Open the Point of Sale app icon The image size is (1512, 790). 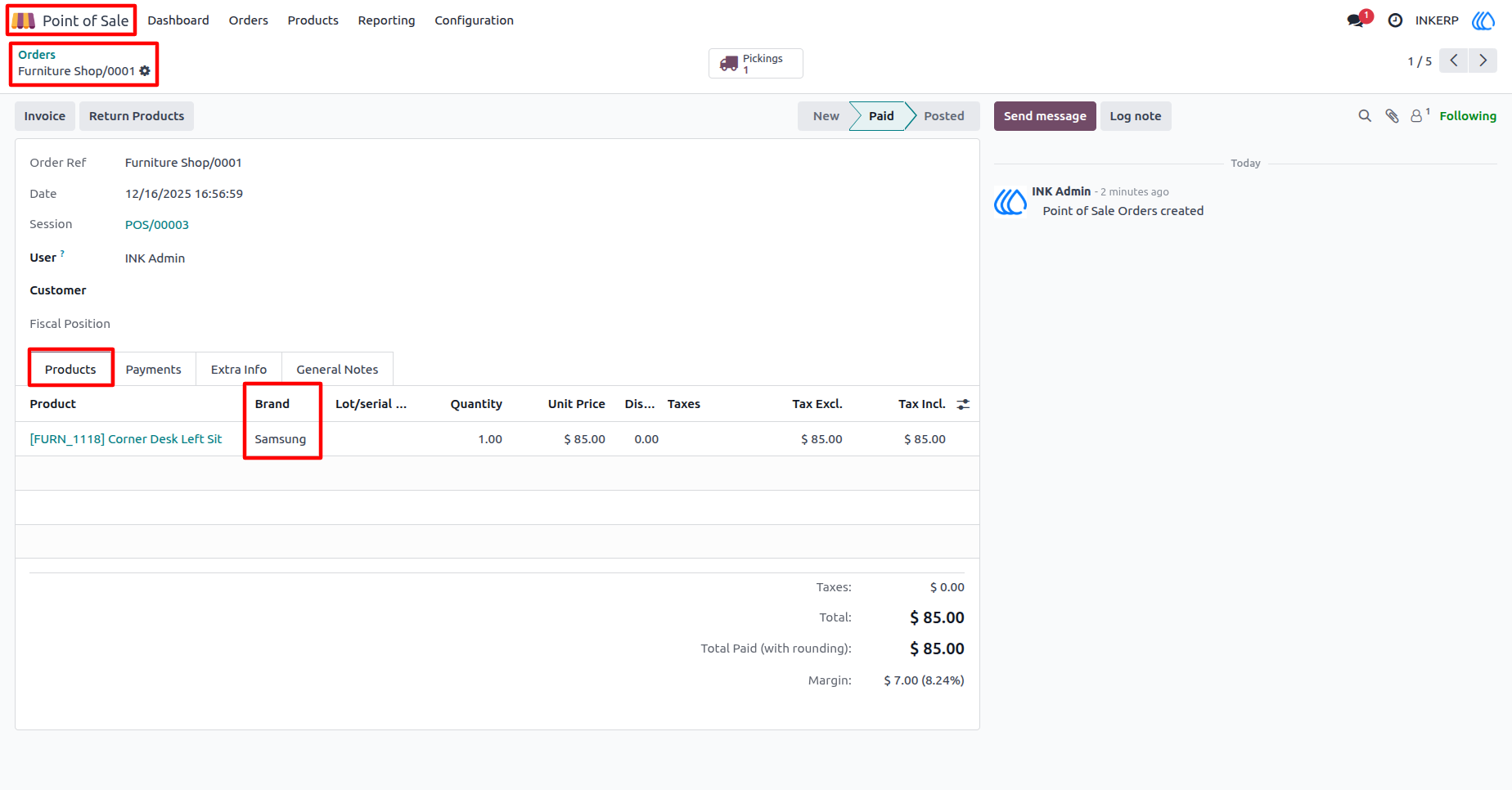pos(23,20)
